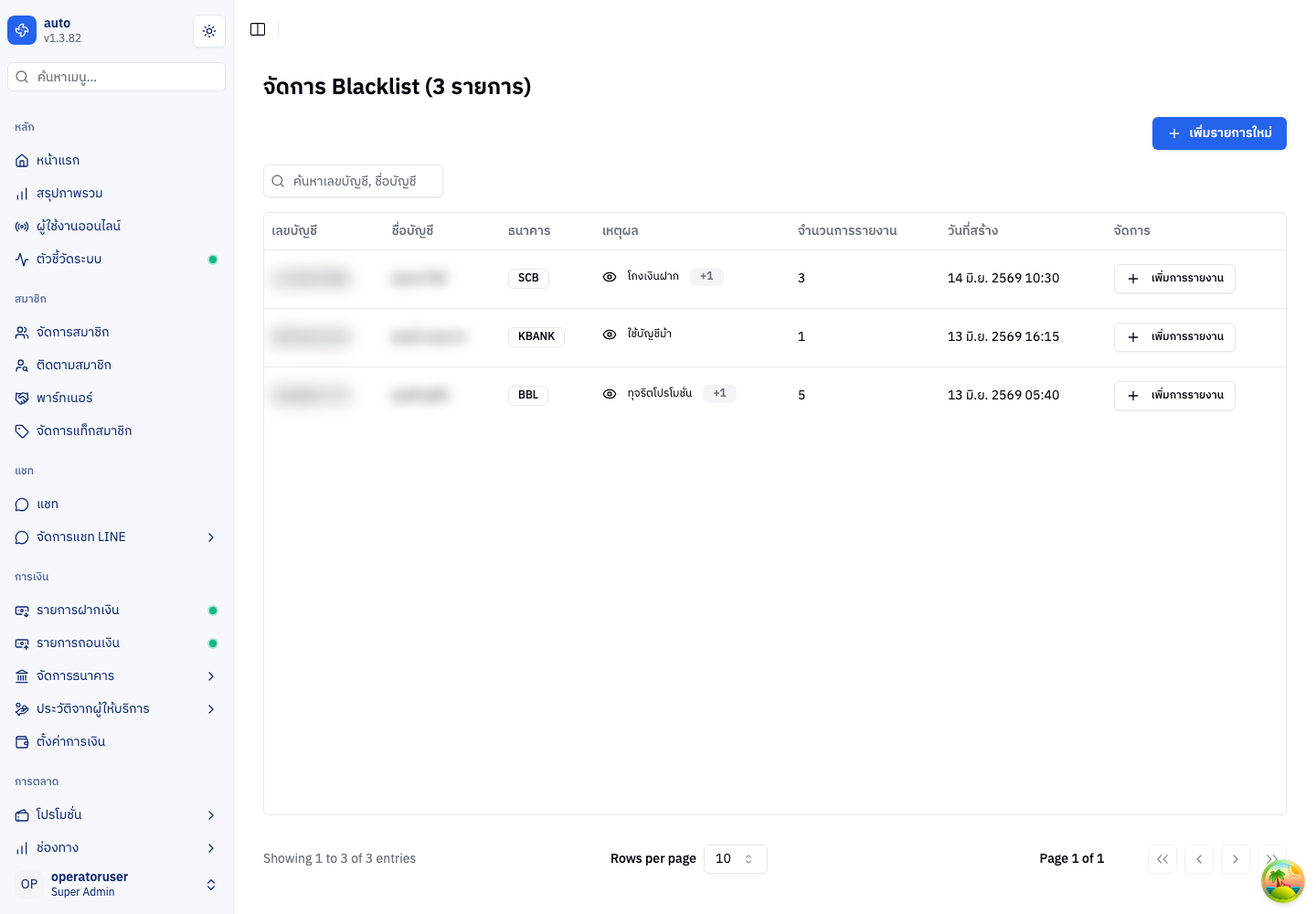The image size is (1316, 914).
Task: Expand โปรโมชั่น submenu chevron
Action: click(x=211, y=814)
